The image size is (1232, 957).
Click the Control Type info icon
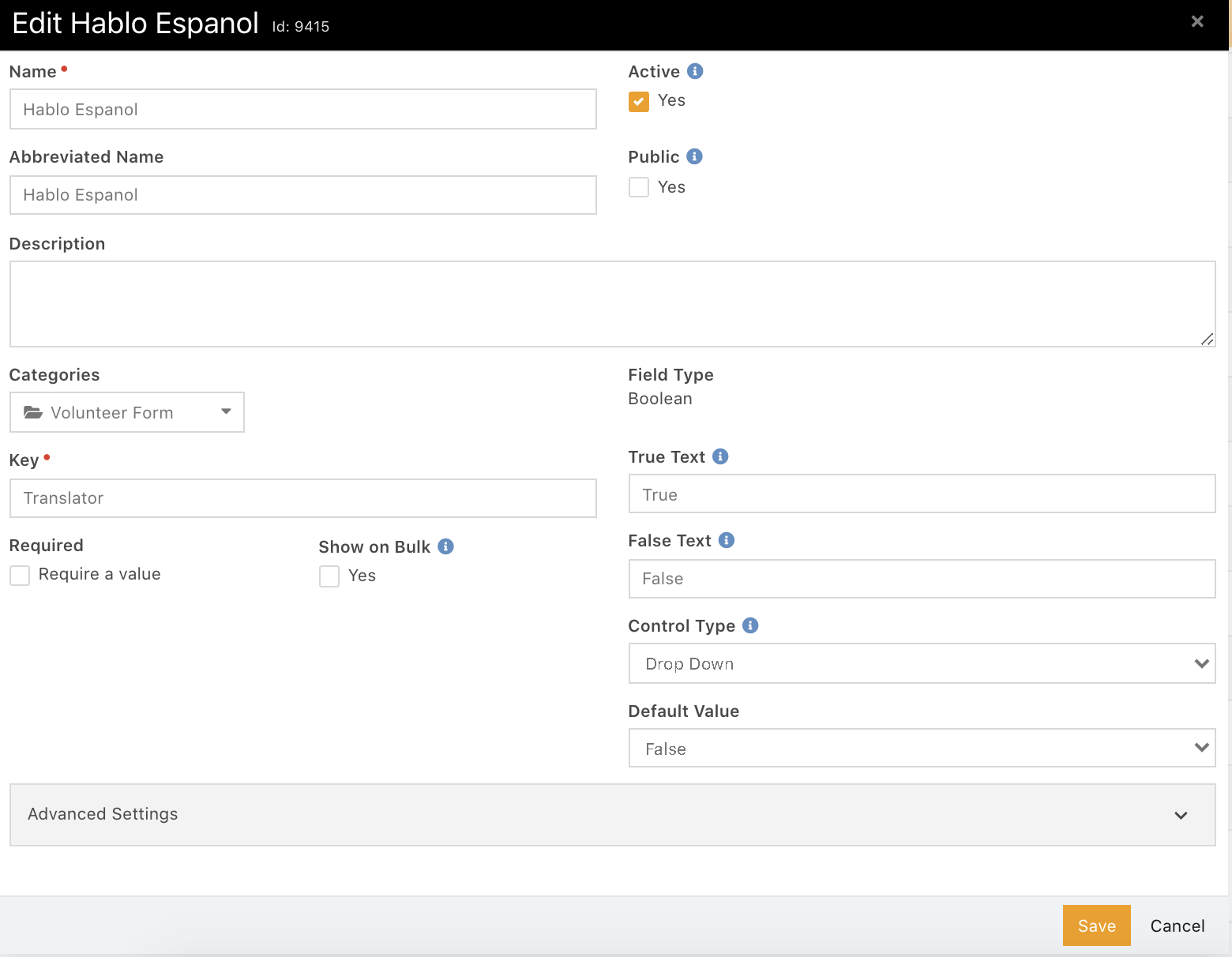click(x=750, y=625)
